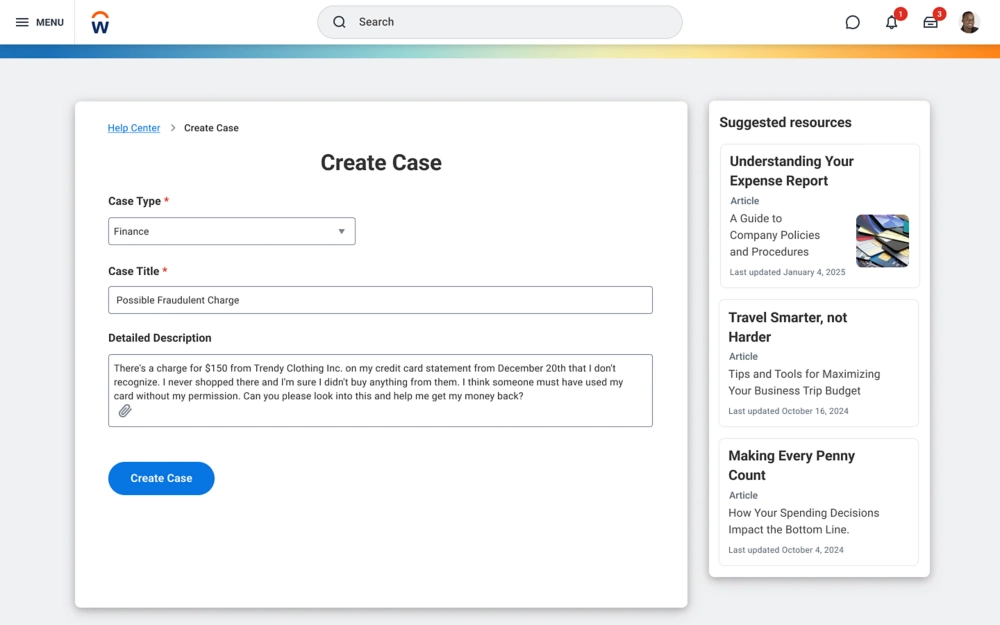Screen dimensions: 1000x625
Task: Open the Finance case type combo box
Action: (x=220, y=231)
